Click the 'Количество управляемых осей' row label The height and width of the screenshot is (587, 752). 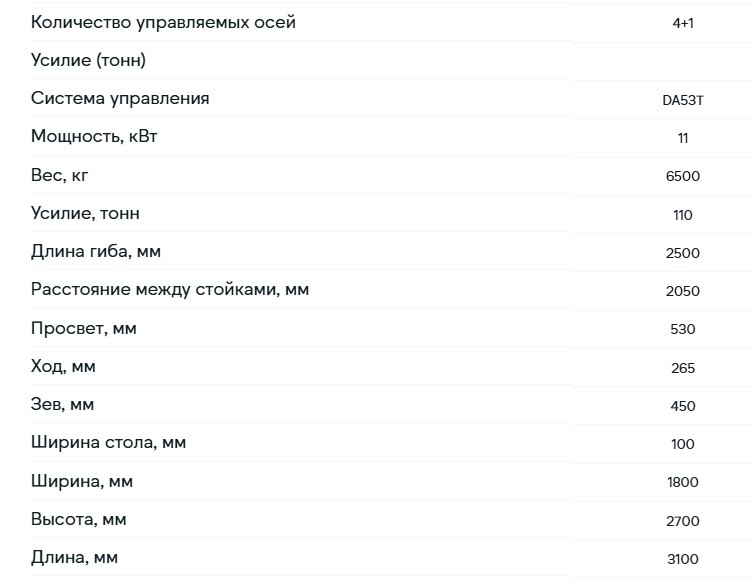(x=163, y=23)
